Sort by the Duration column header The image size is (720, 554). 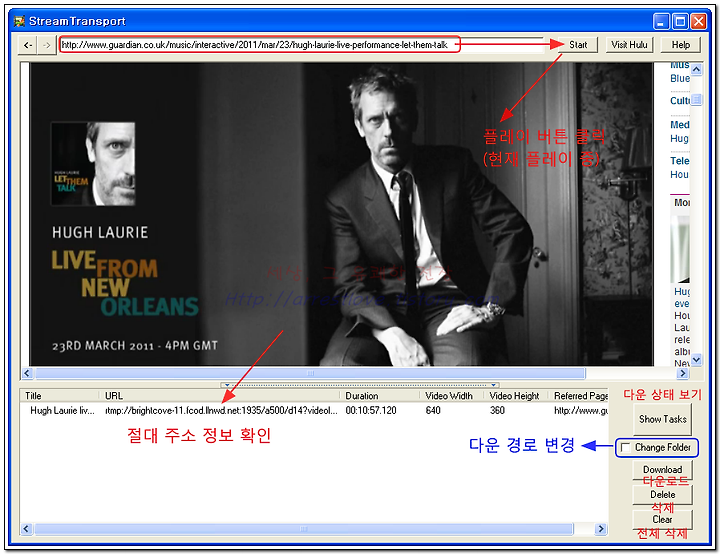[380, 396]
